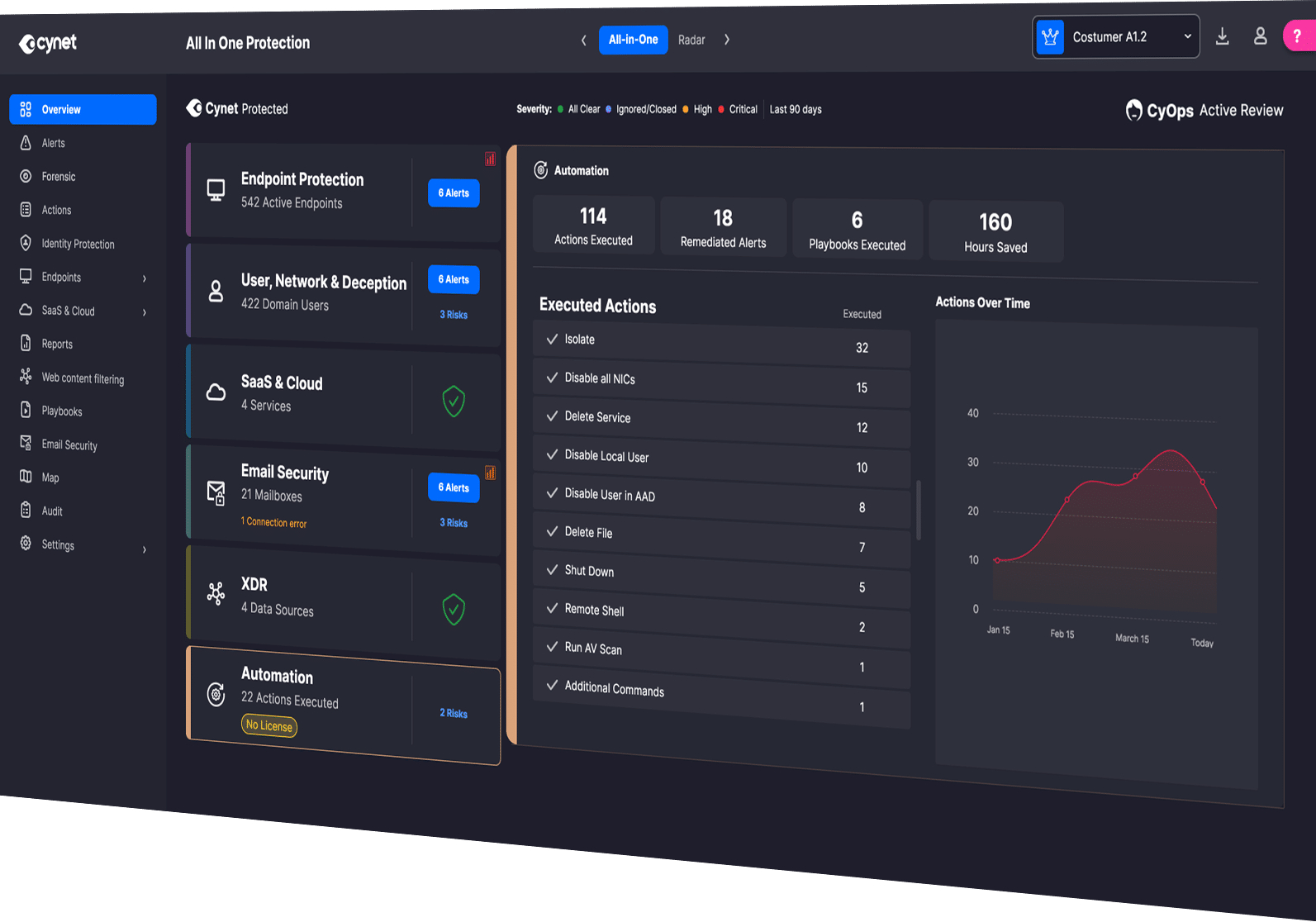The width and height of the screenshot is (1316, 922).
Task: Open Web content filtering in the sidebar
Action: tap(83, 378)
